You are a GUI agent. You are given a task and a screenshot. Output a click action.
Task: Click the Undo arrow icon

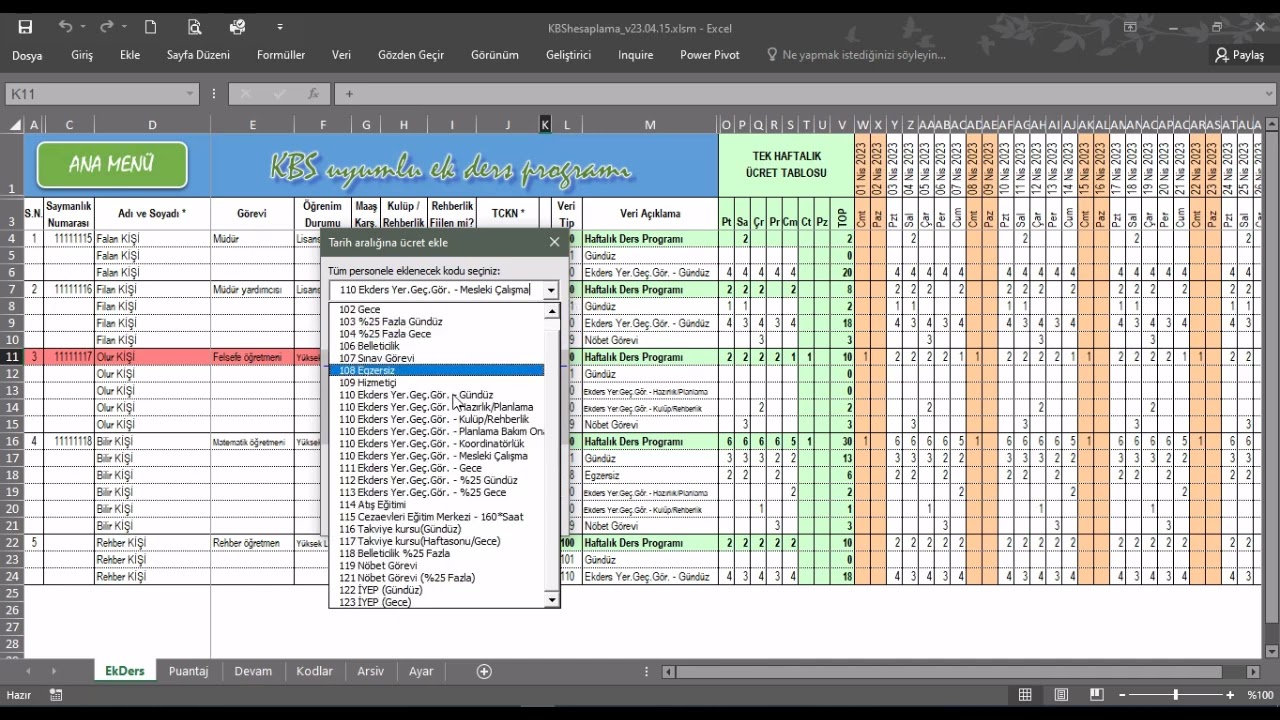(x=65, y=27)
